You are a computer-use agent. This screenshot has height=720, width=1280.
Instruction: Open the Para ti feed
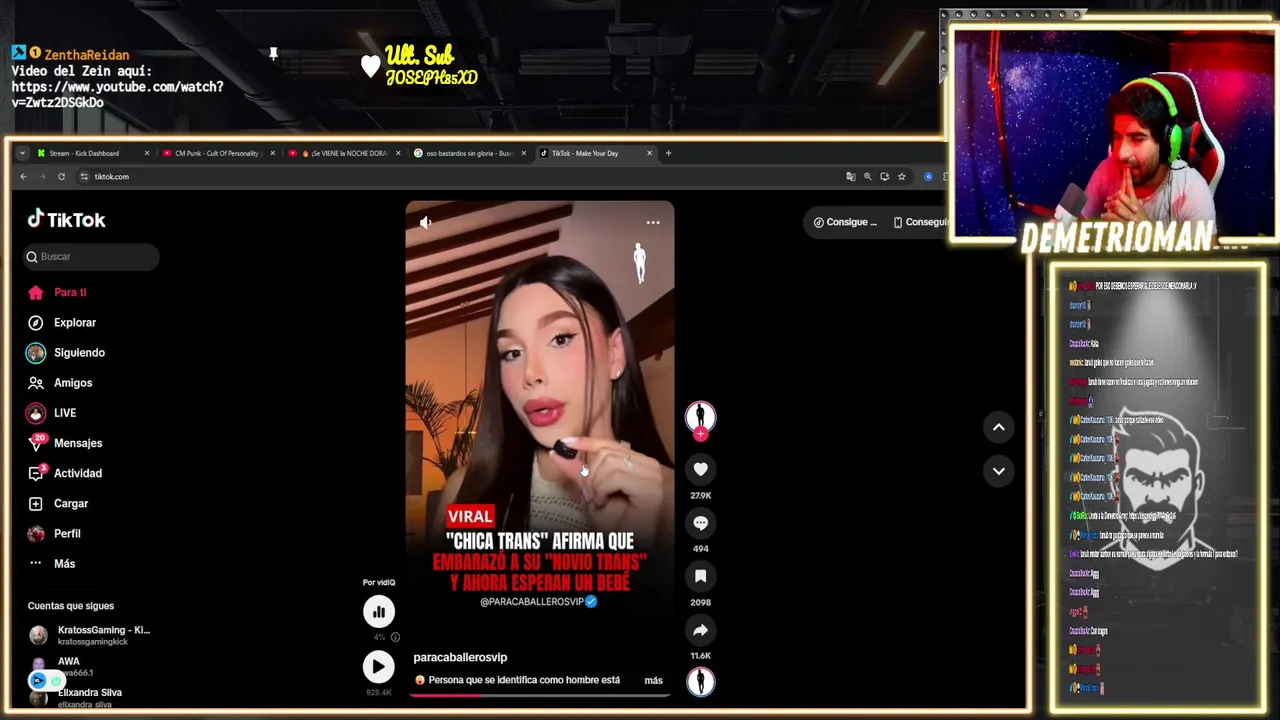(70, 292)
